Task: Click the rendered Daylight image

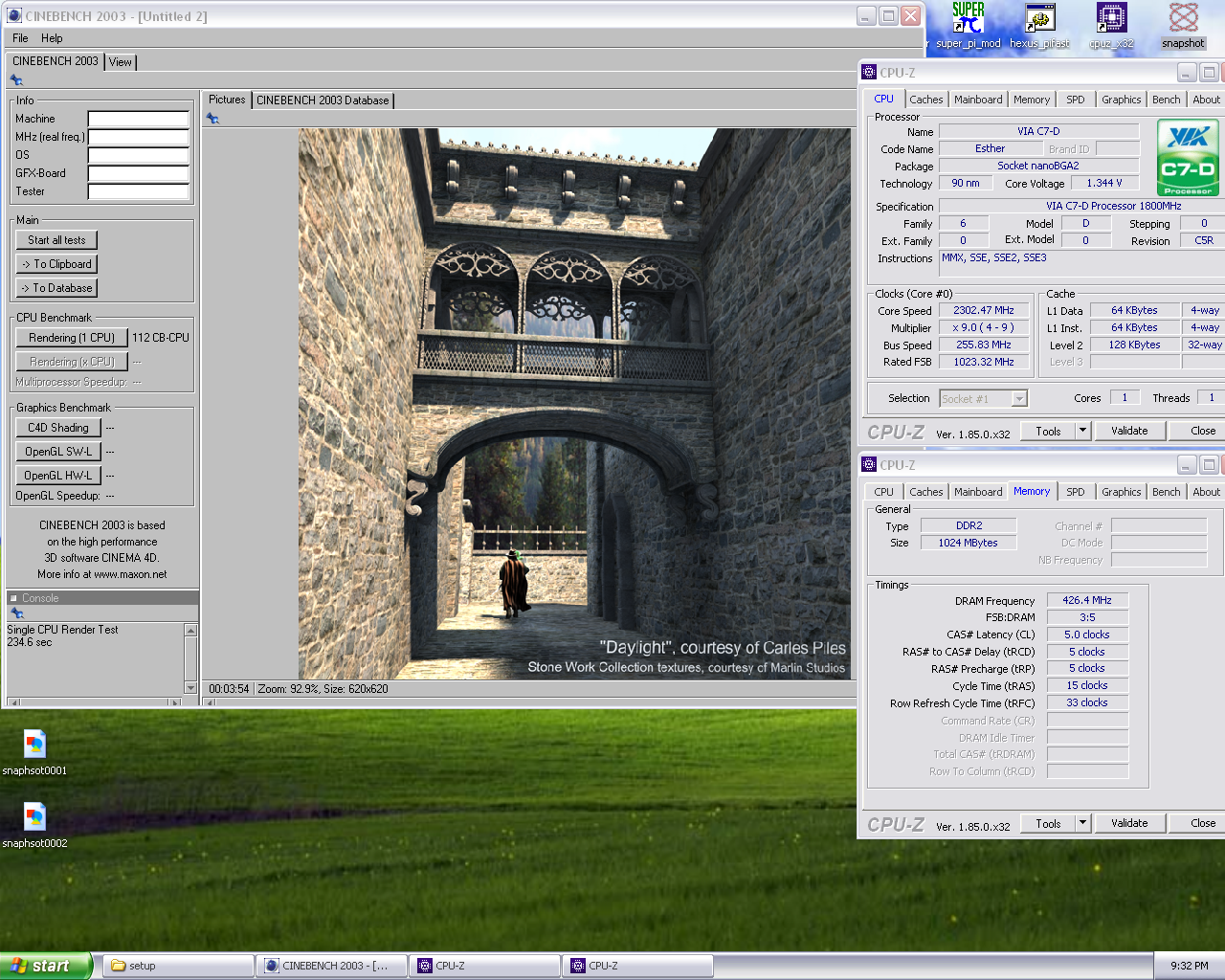Action: click(x=574, y=404)
